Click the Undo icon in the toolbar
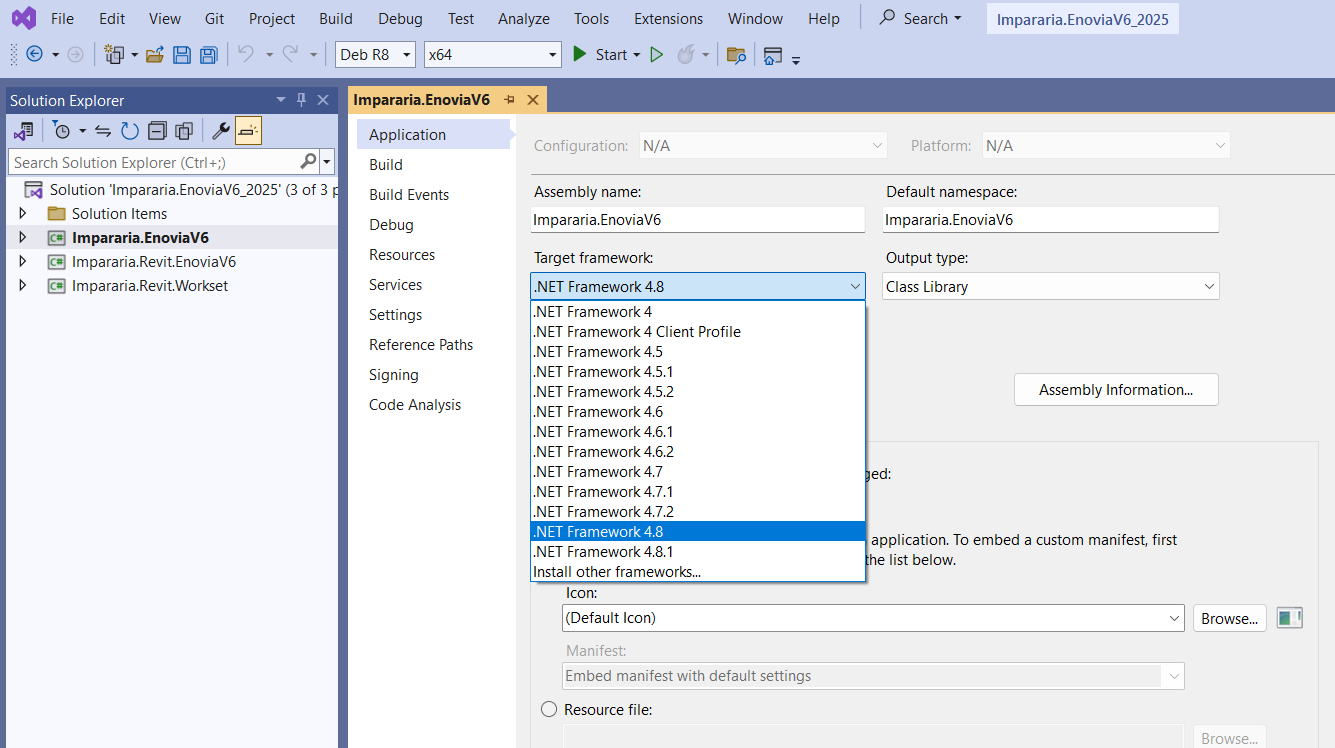Viewport: 1335px width, 748px height. coord(245,54)
